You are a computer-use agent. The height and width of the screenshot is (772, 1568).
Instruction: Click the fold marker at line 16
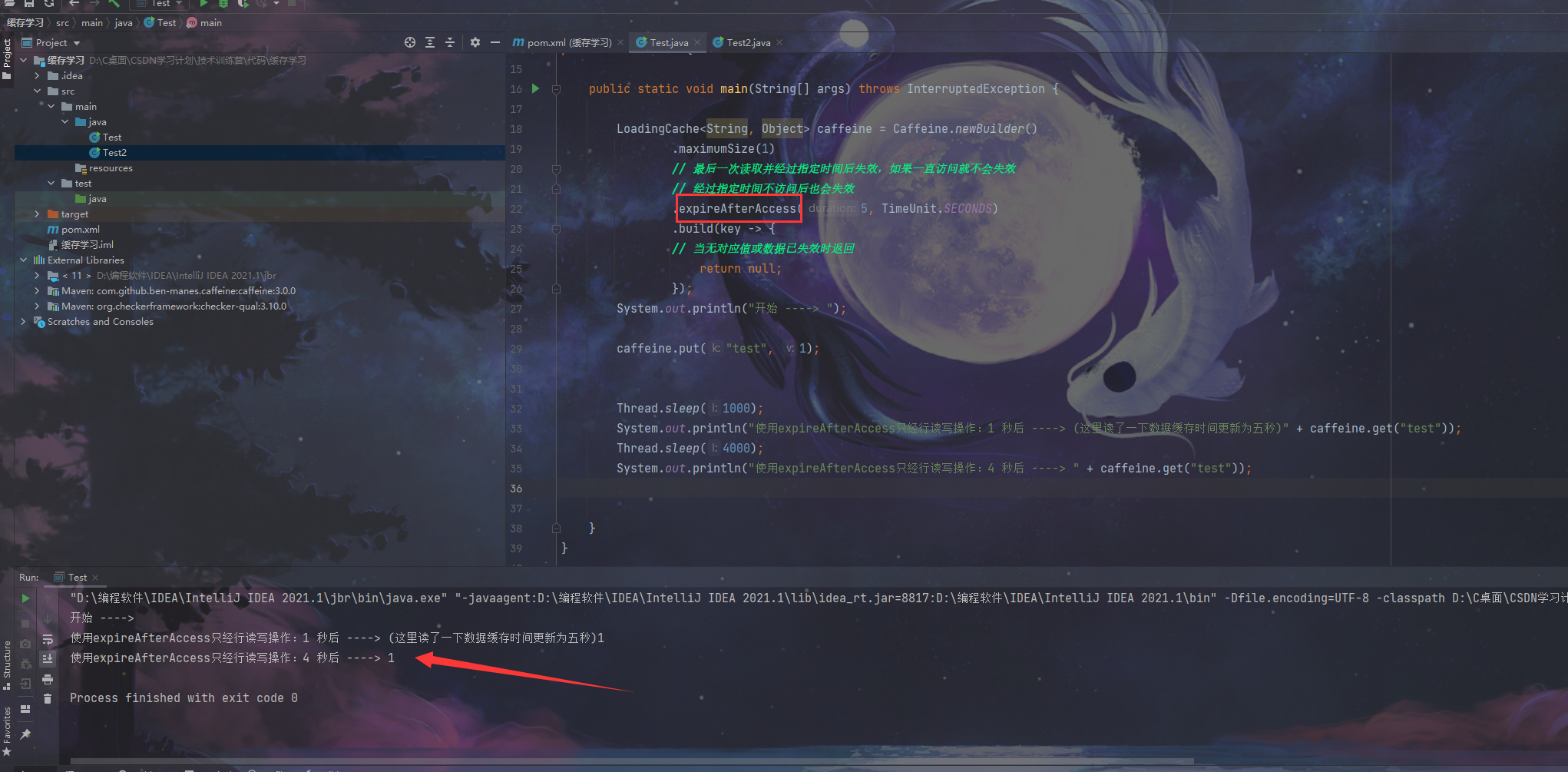coord(556,89)
